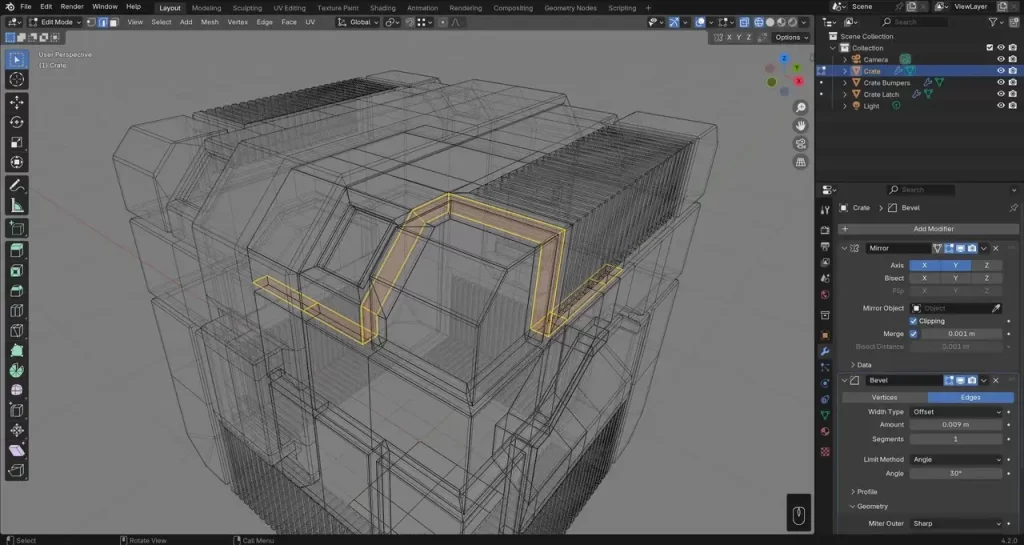Click the hand pan view icon

click(801, 125)
